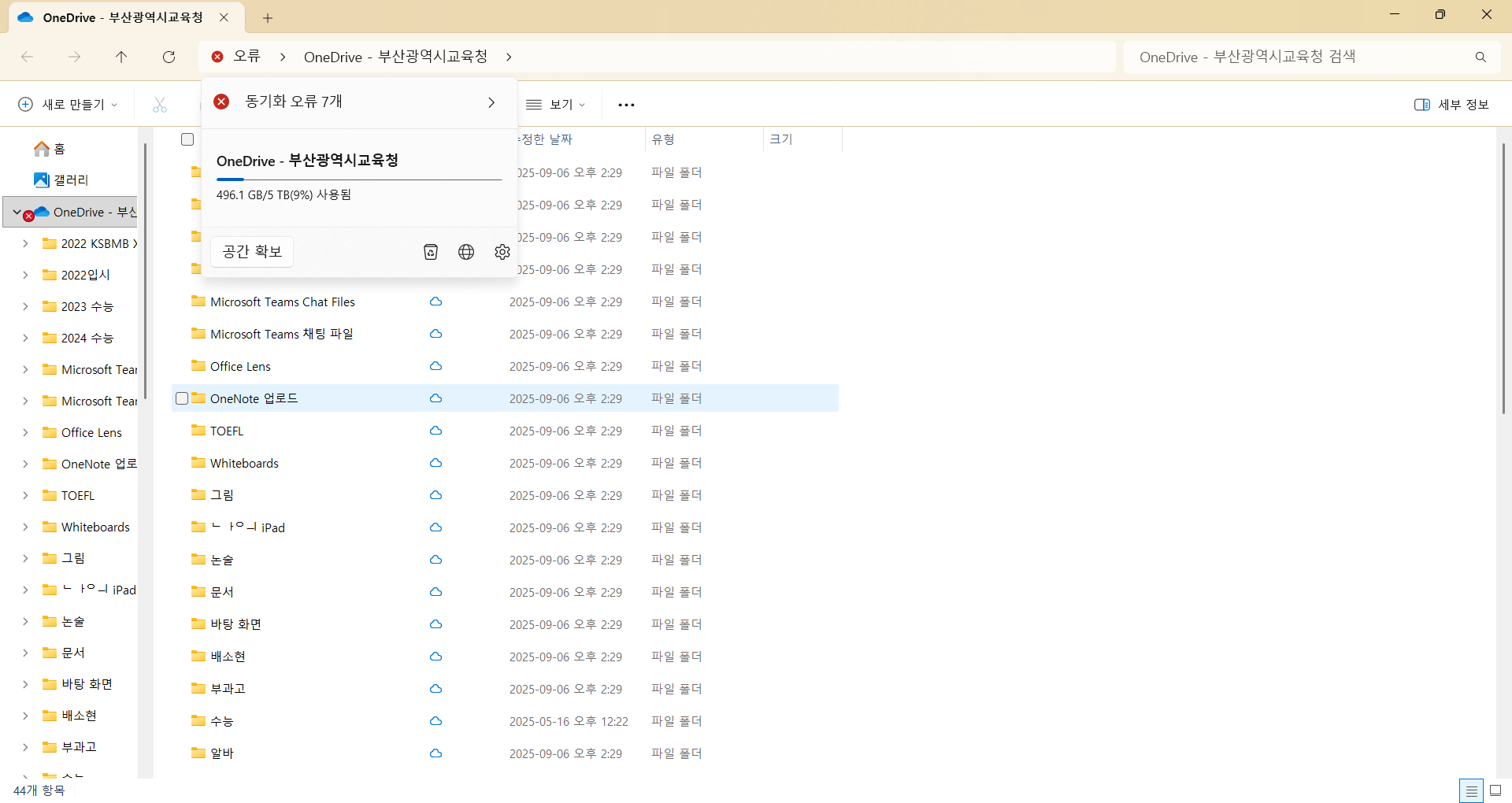Click cloud status icon for Whiteboards row

click(x=435, y=463)
